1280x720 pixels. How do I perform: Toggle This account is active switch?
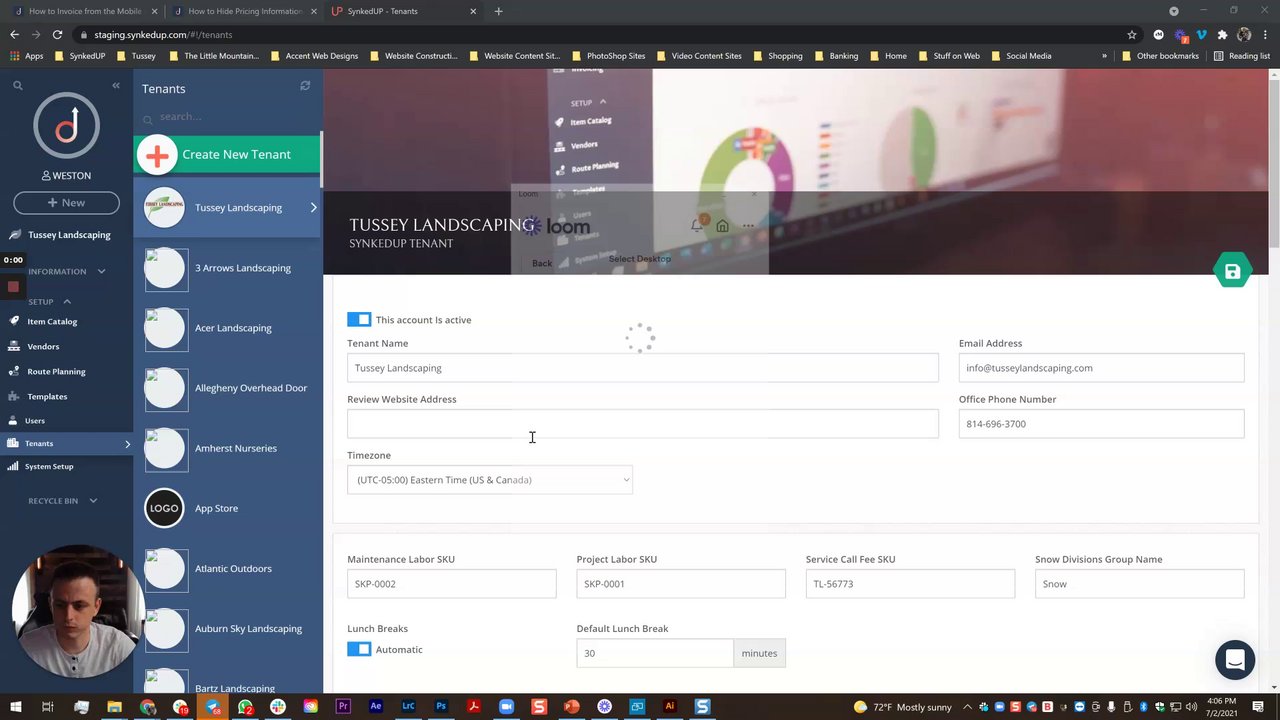[x=359, y=319]
